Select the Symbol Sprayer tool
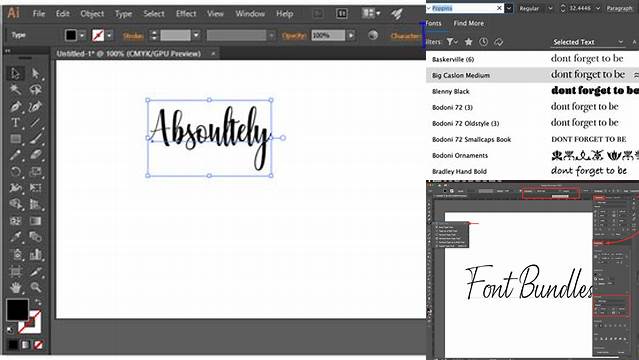This screenshot has width=639, height=360. coord(15,254)
